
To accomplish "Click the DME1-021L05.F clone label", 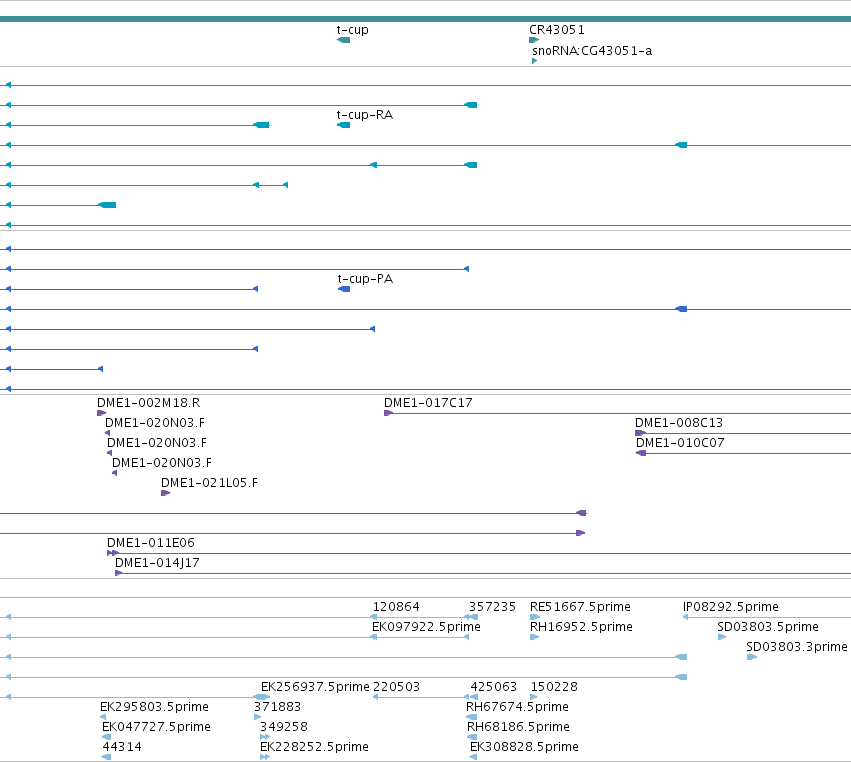I will click(209, 483).
